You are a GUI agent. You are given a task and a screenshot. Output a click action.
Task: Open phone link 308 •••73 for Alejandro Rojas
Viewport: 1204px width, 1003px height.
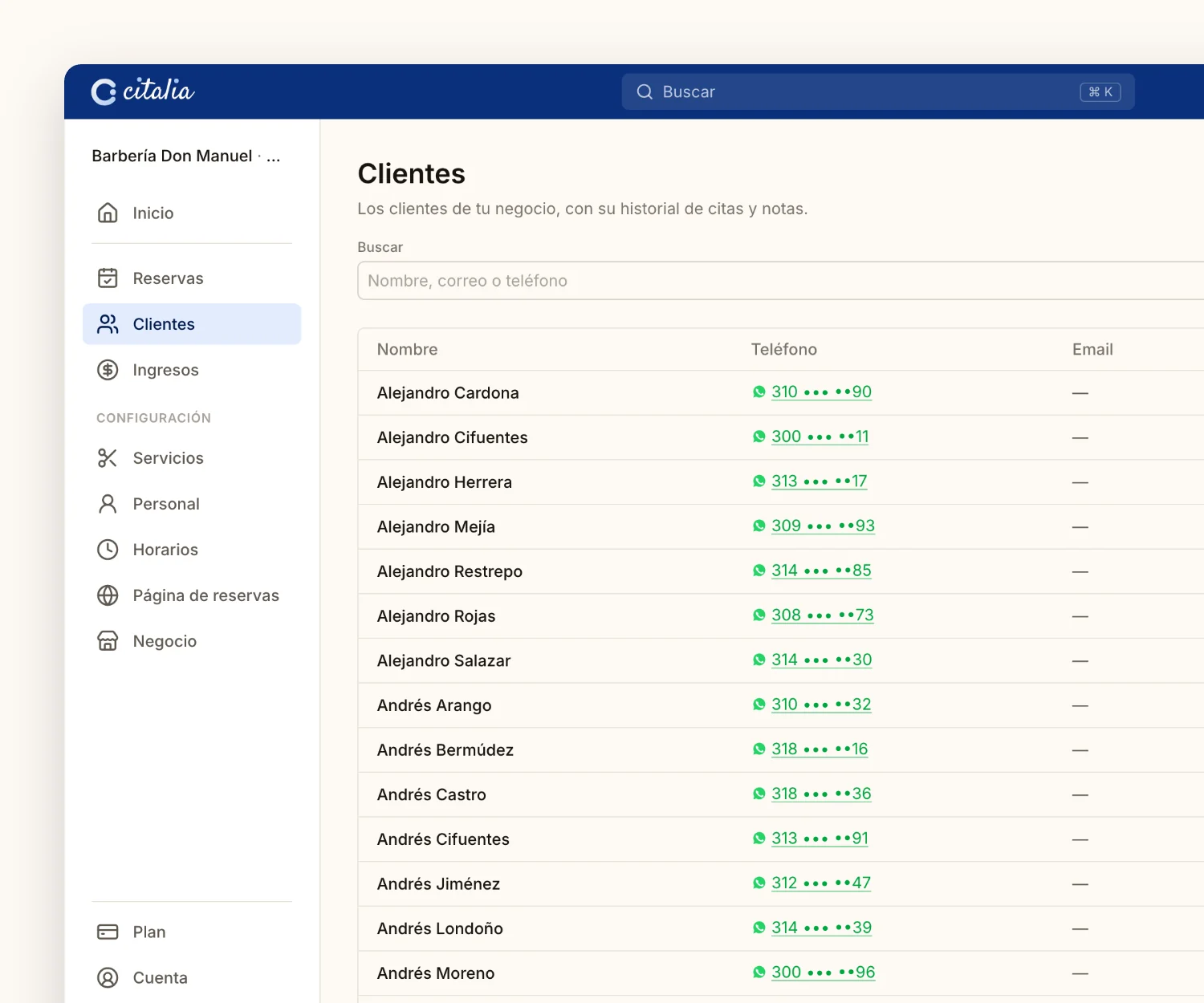pyautogui.click(x=823, y=615)
